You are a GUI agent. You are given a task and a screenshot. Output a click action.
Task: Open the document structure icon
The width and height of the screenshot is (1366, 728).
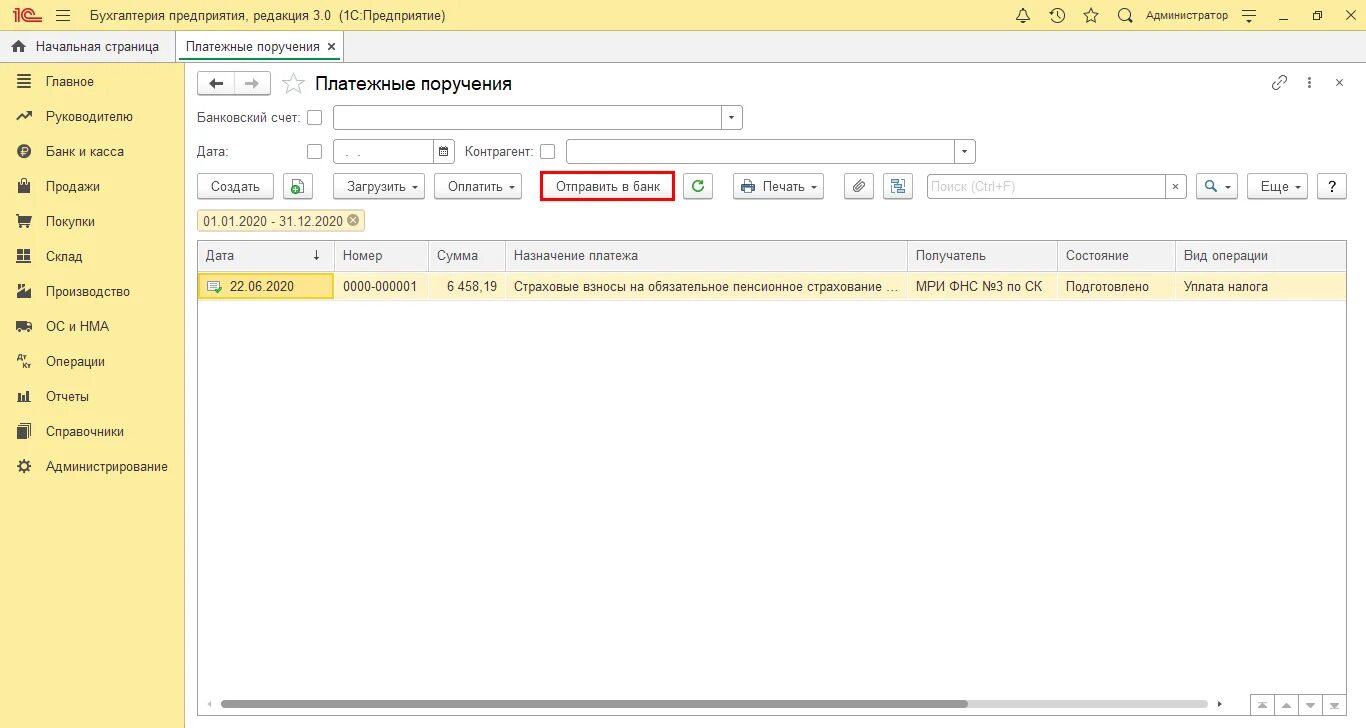click(x=898, y=186)
